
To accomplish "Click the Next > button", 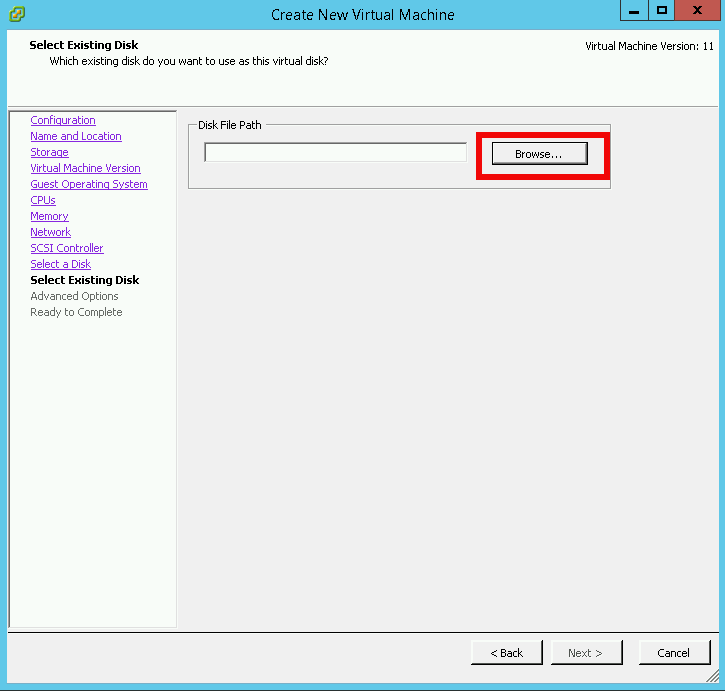I will tap(585, 653).
